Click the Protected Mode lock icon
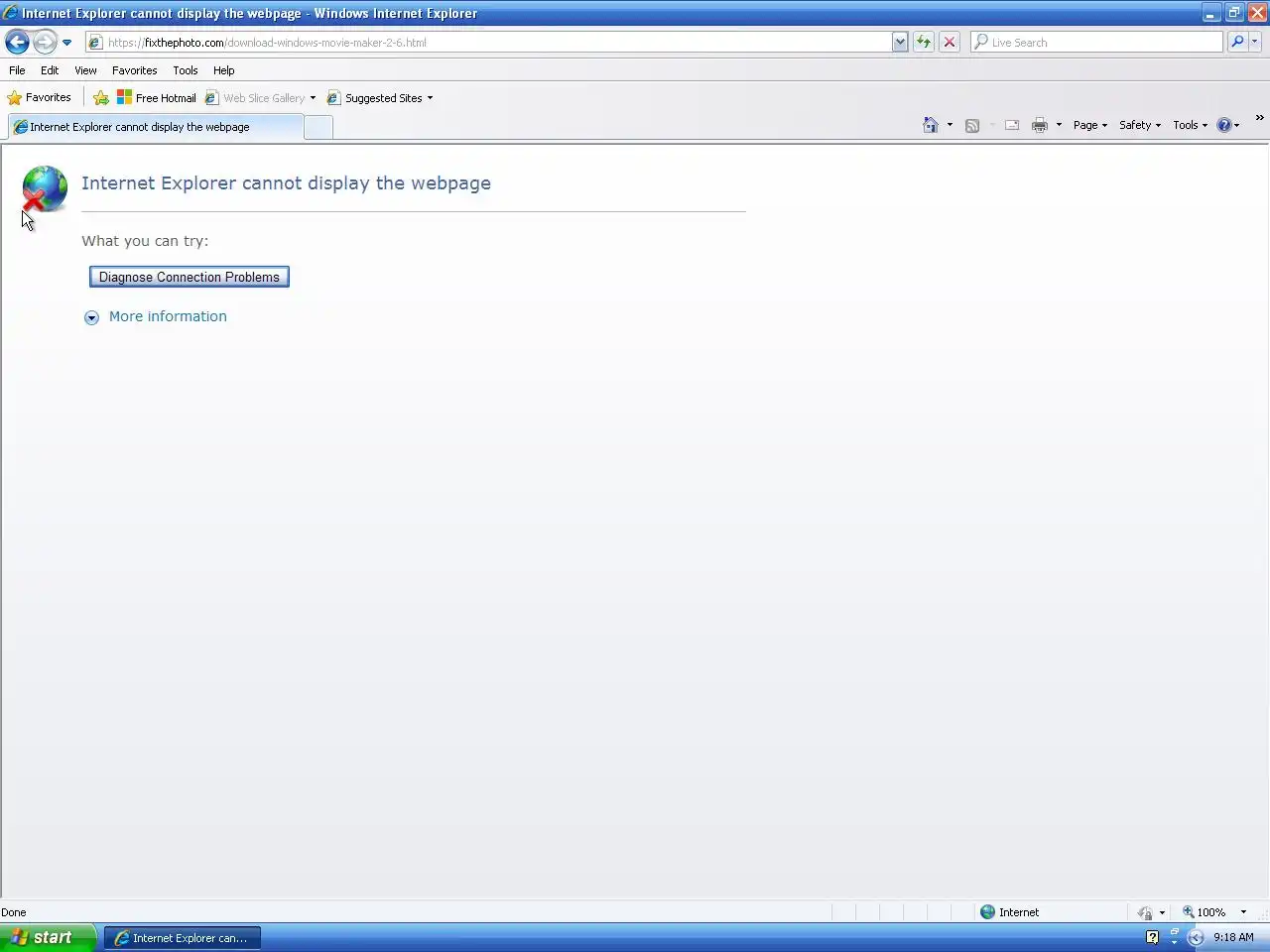This screenshot has width=1270, height=952. click(1146, 912)
